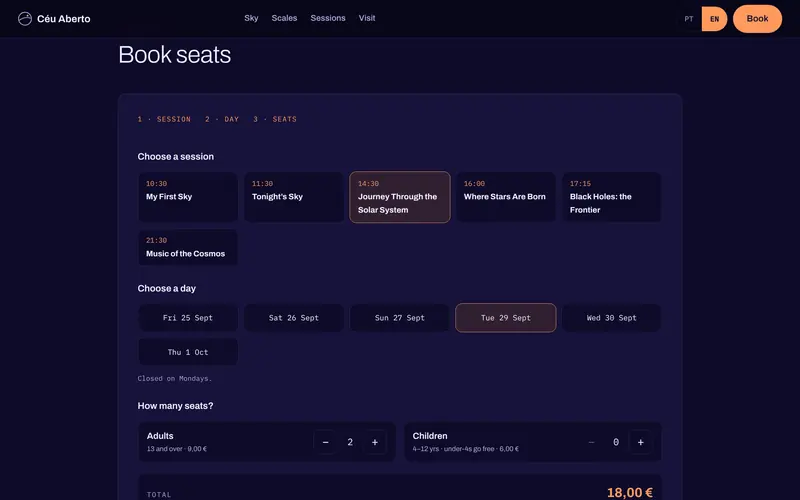Screen dimensions: 800x500
Task: Click the 'Choose a session' heading
Action: coord(176,157)
